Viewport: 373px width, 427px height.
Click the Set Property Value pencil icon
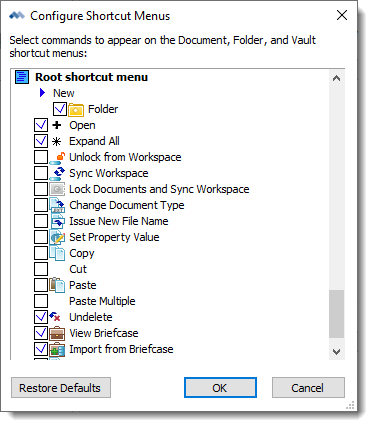click(x=57, y=237)
